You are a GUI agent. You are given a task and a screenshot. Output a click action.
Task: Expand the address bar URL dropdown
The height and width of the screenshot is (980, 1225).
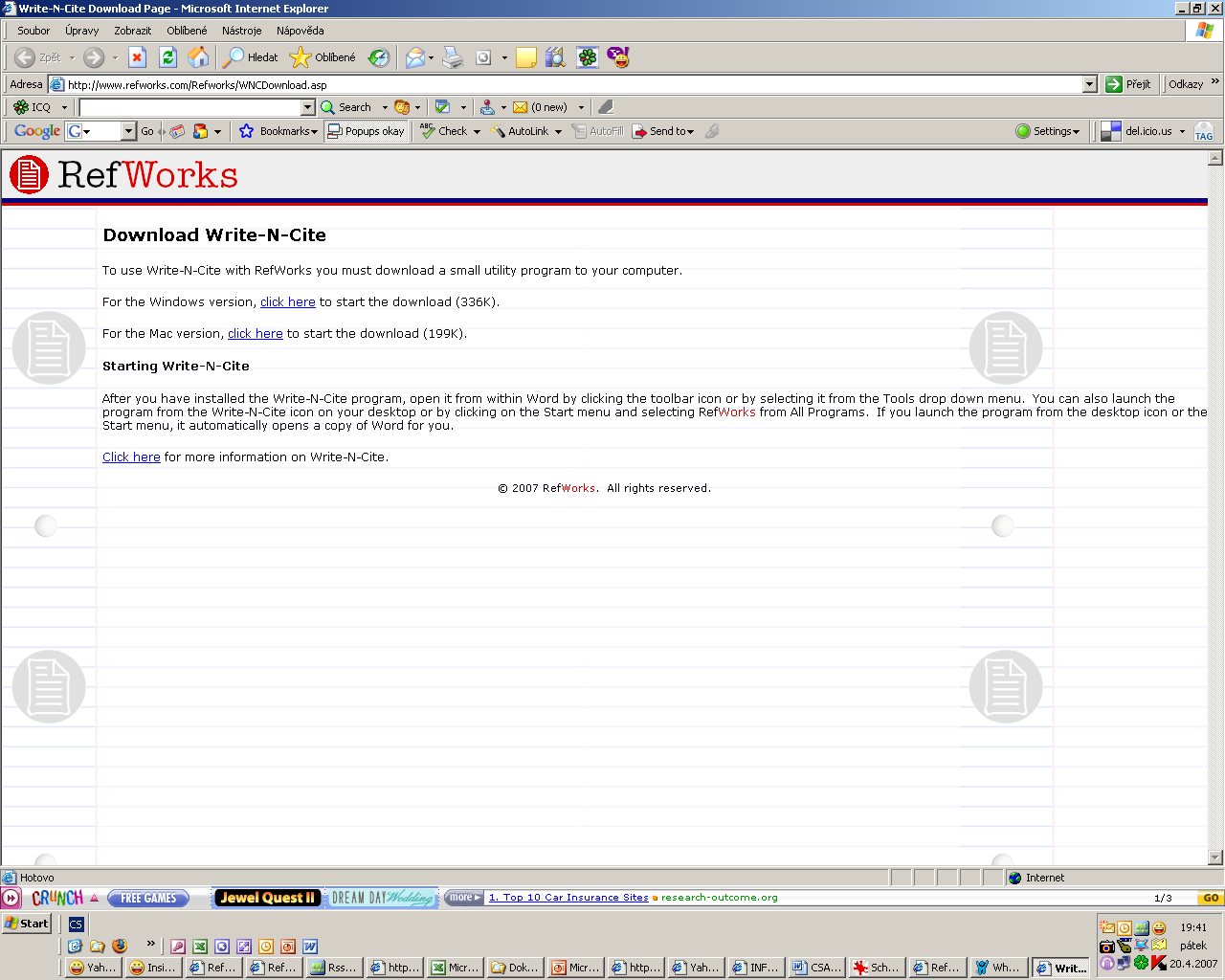tap(1089, 84)
